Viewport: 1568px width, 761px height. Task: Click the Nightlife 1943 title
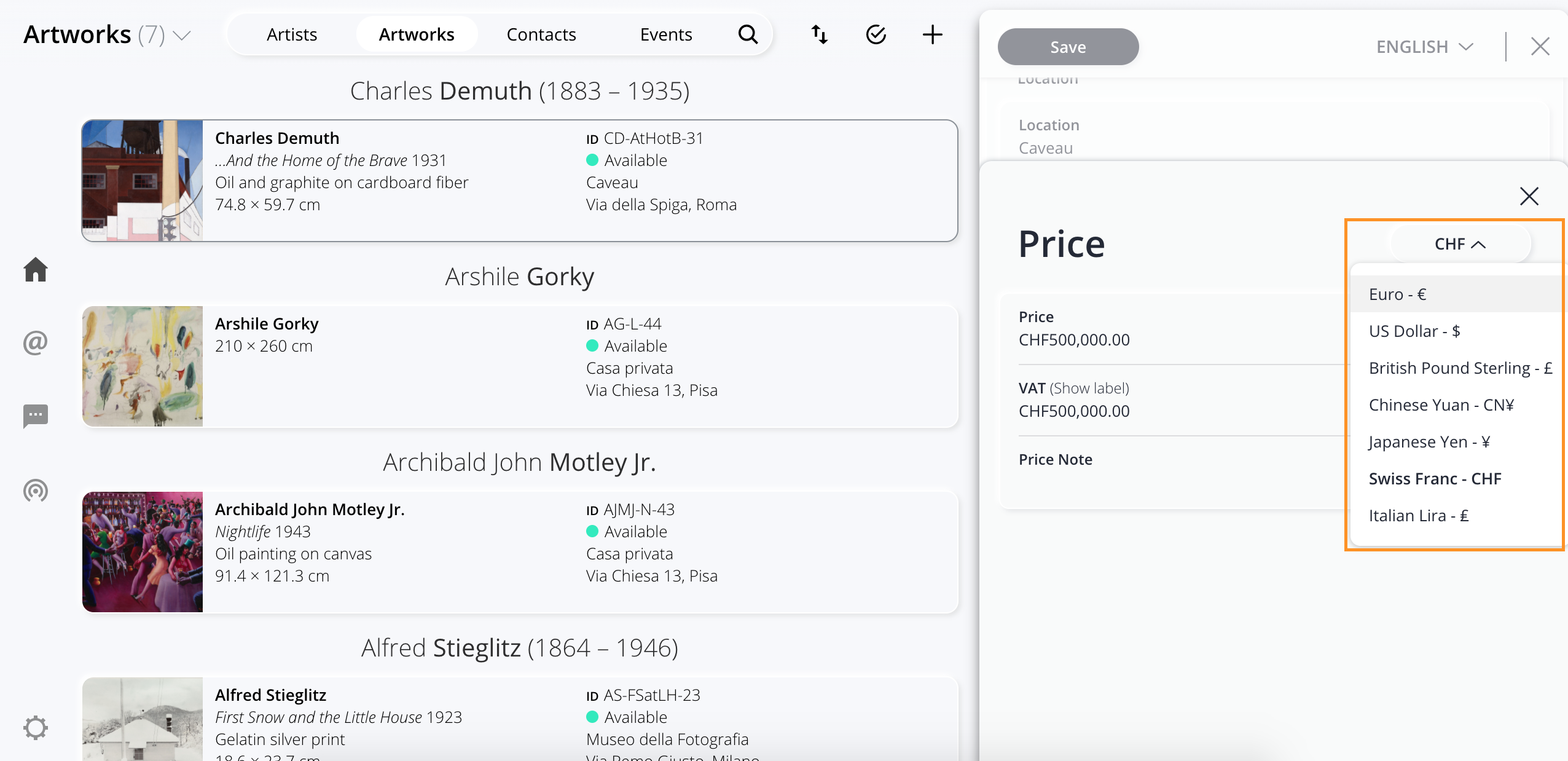263,532
